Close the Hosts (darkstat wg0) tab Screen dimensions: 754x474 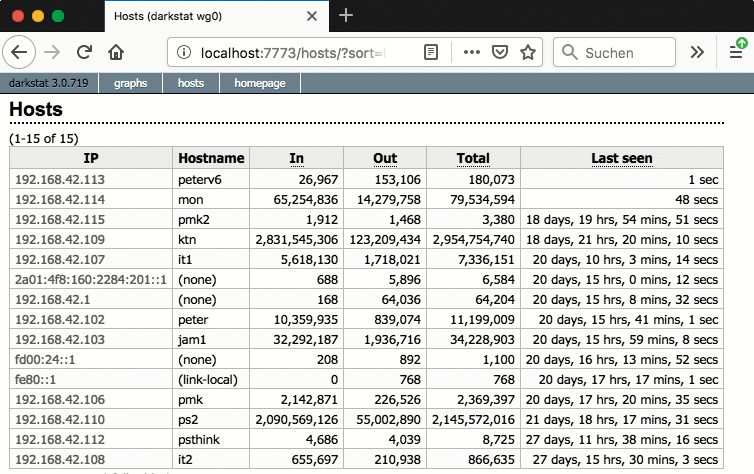tap(312, 16)
